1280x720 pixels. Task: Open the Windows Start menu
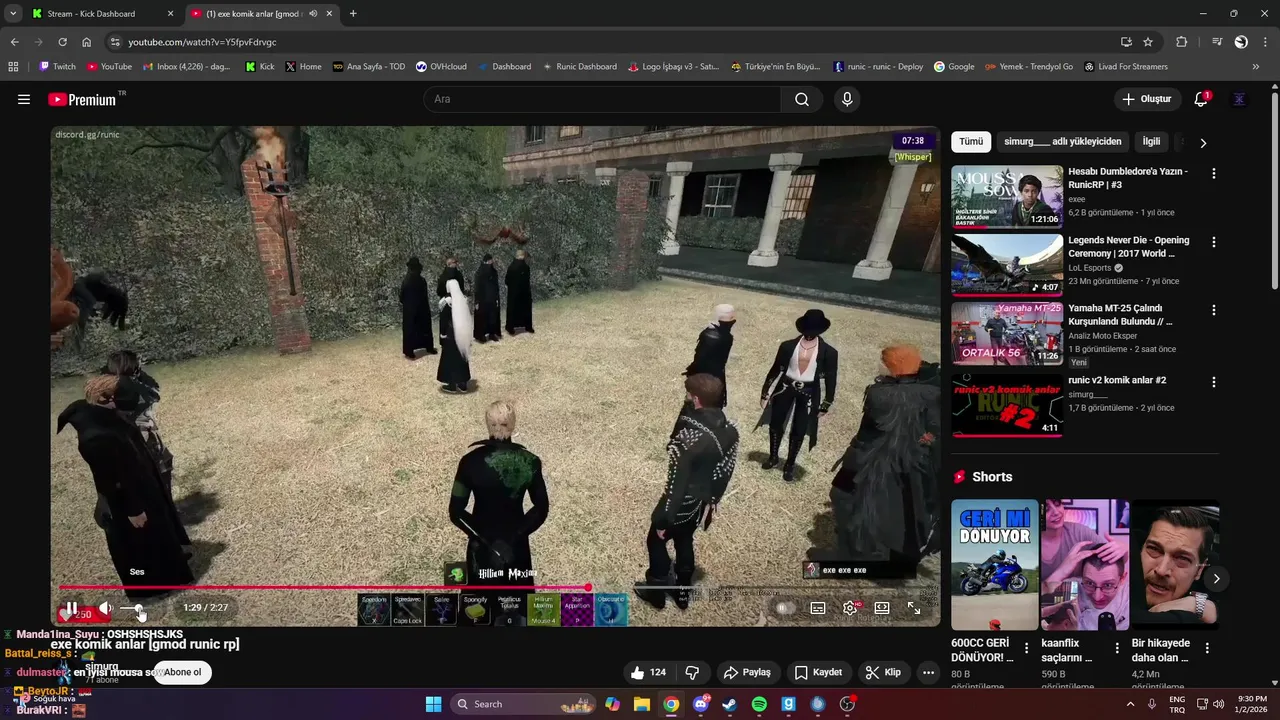pos(434,704)
